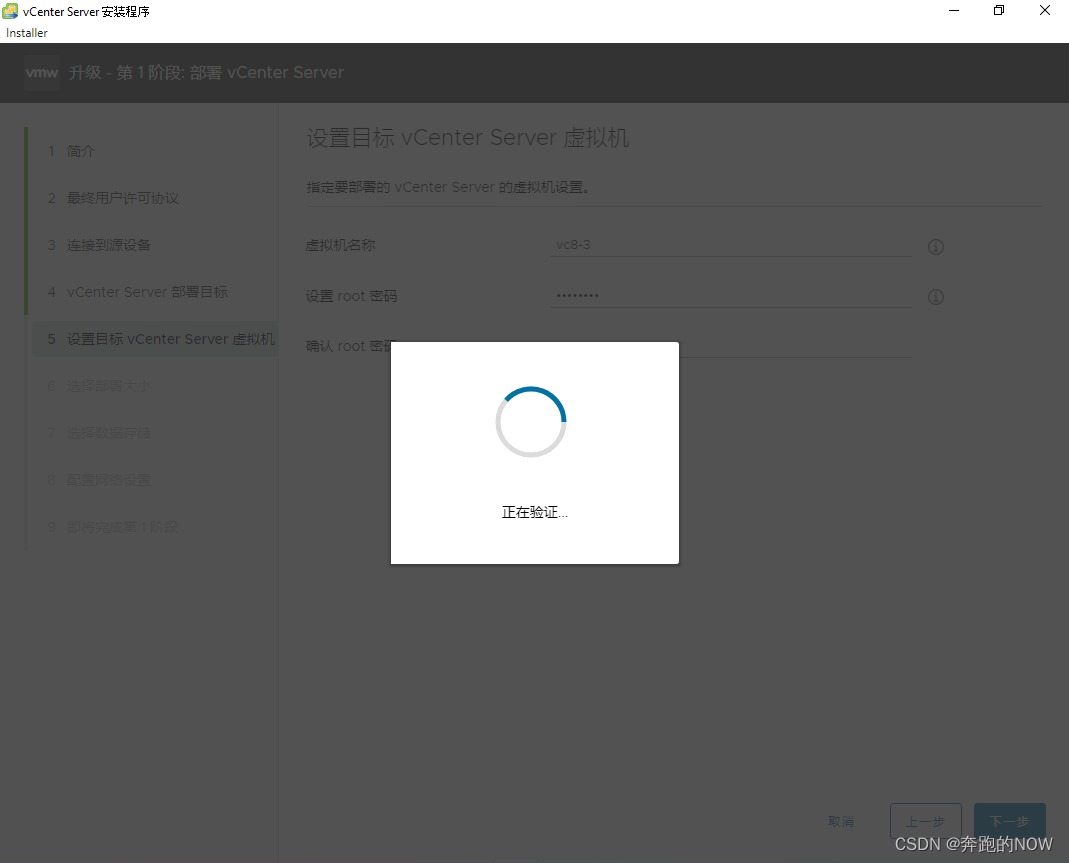Click the info icon beside VM name field

coord(935,247)
